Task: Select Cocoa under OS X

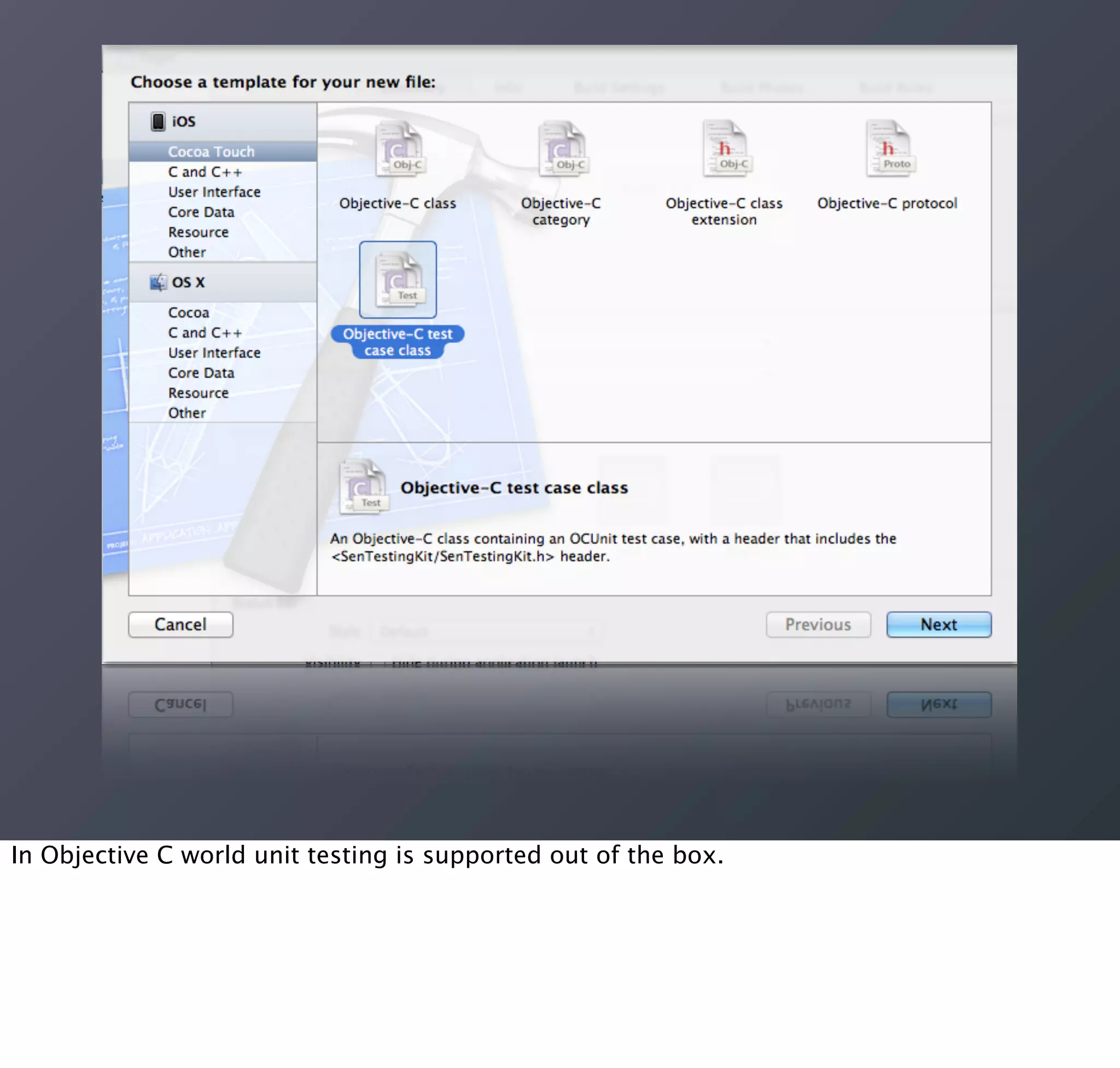Action: tap(188, 312)
